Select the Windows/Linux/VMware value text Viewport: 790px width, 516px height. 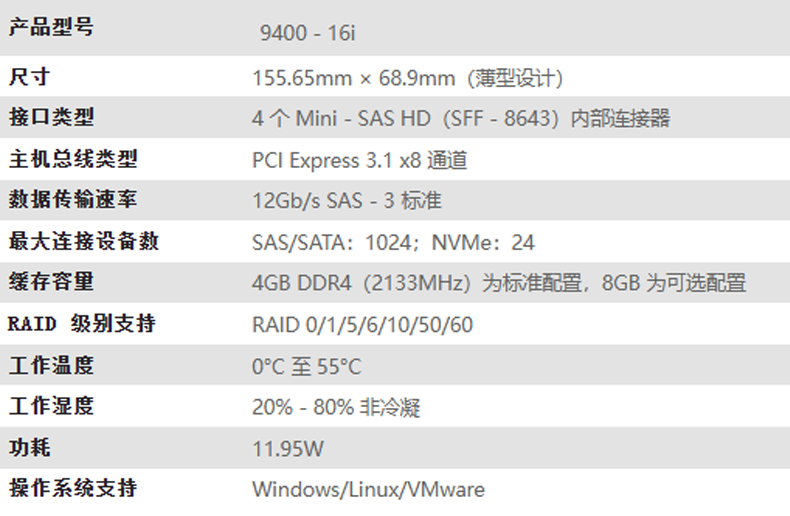pyautogui.click(x=368, y=489)
